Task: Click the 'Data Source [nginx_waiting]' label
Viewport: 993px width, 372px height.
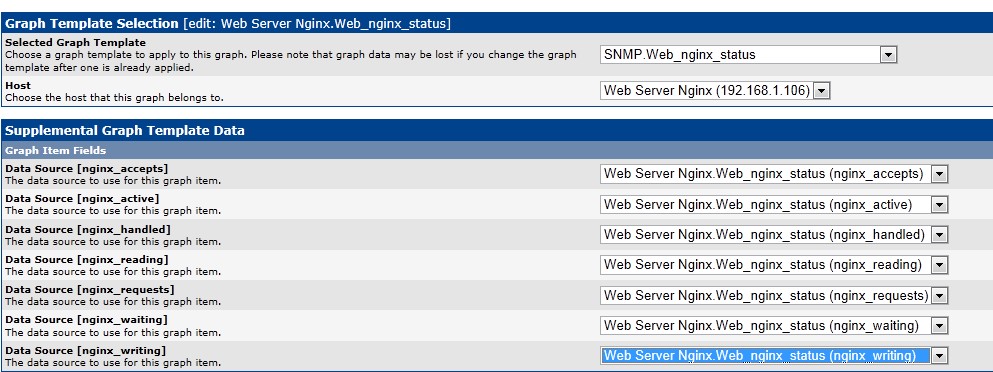Action: click(x=87, y=320)
